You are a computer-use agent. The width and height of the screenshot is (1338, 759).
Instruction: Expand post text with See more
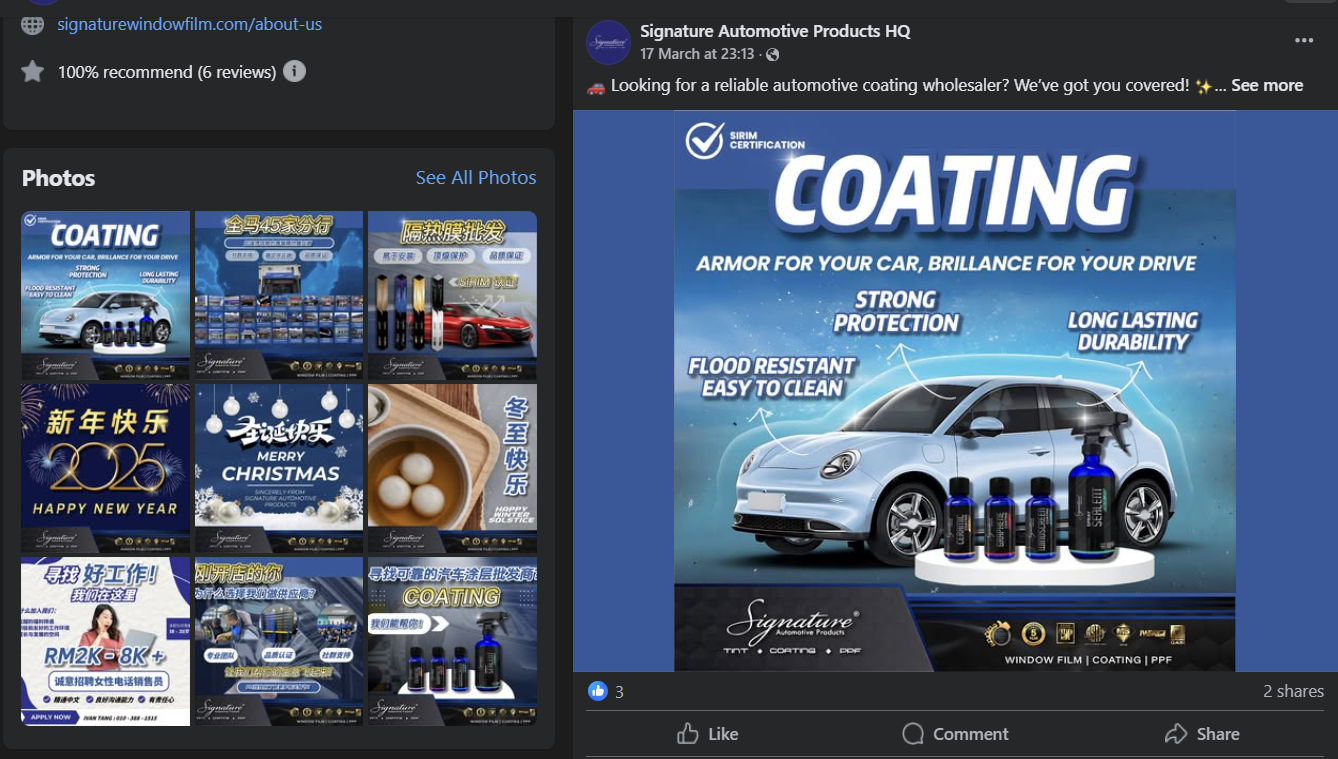[1266, 86]
